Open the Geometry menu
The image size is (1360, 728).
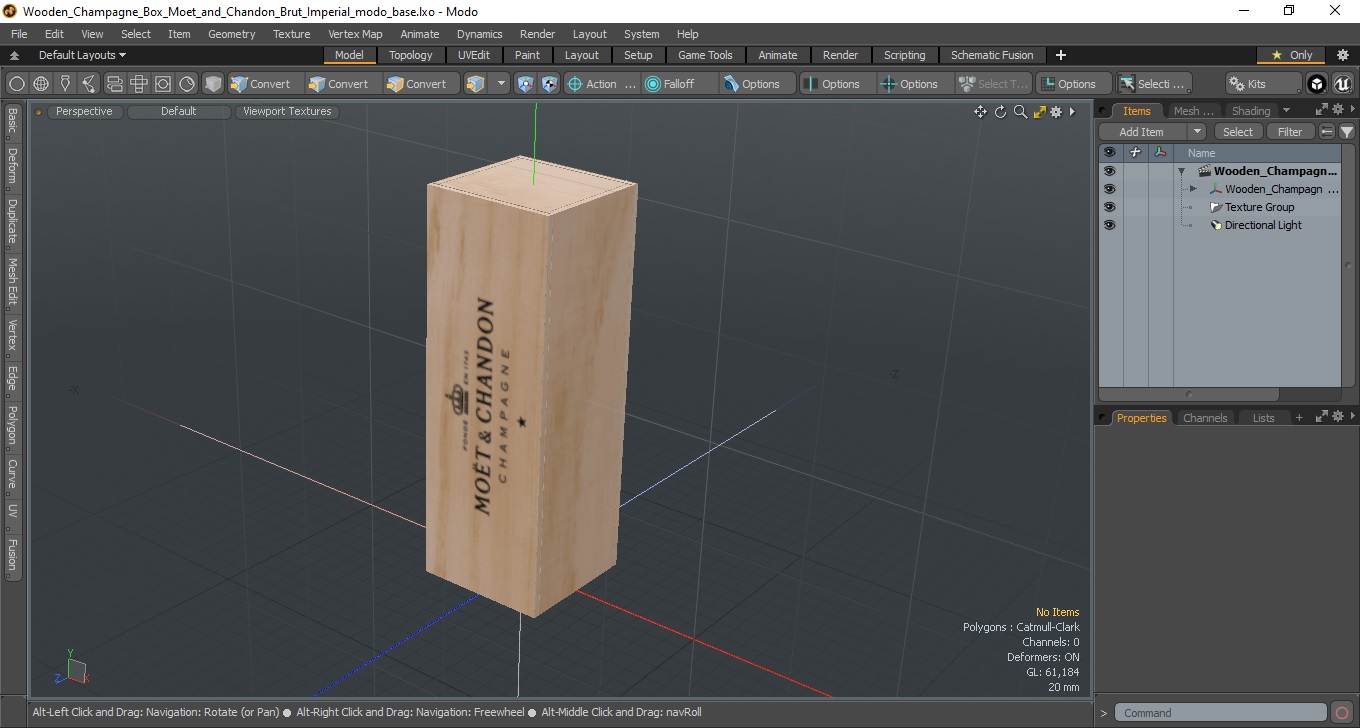pyautogui.click(x=231, y=34)
